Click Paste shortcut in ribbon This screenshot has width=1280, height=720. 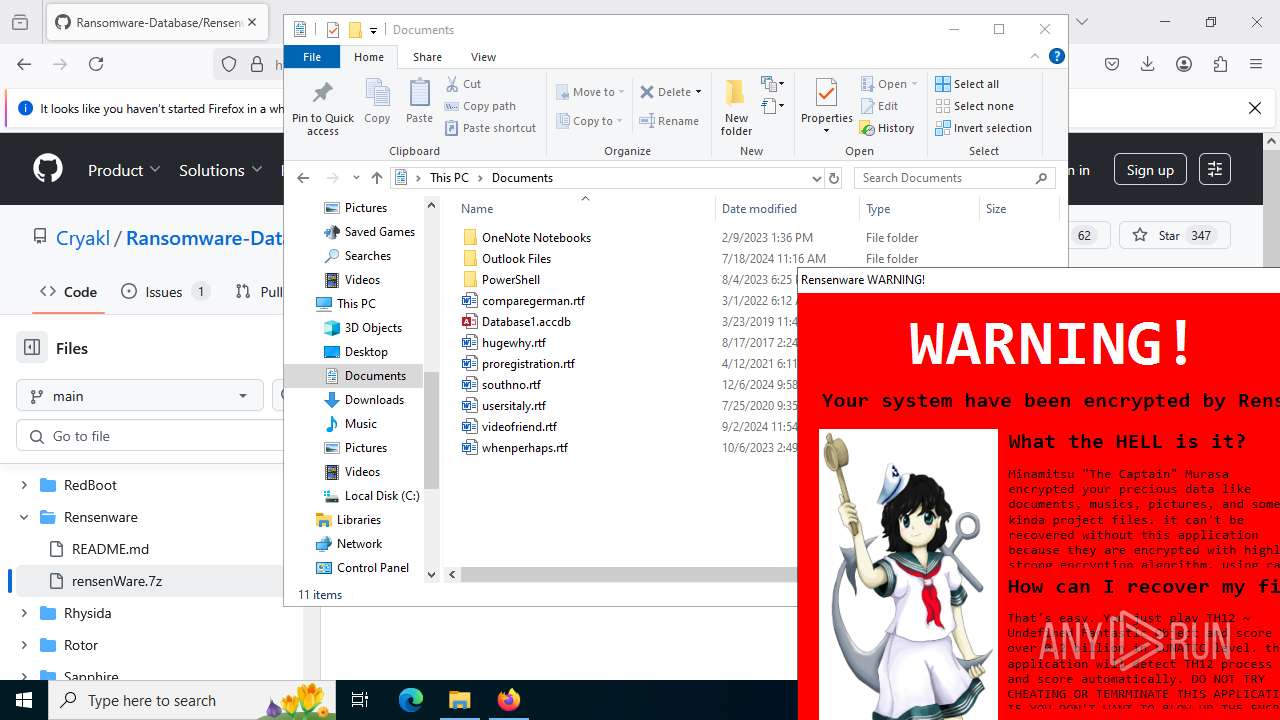click(491, 128)
